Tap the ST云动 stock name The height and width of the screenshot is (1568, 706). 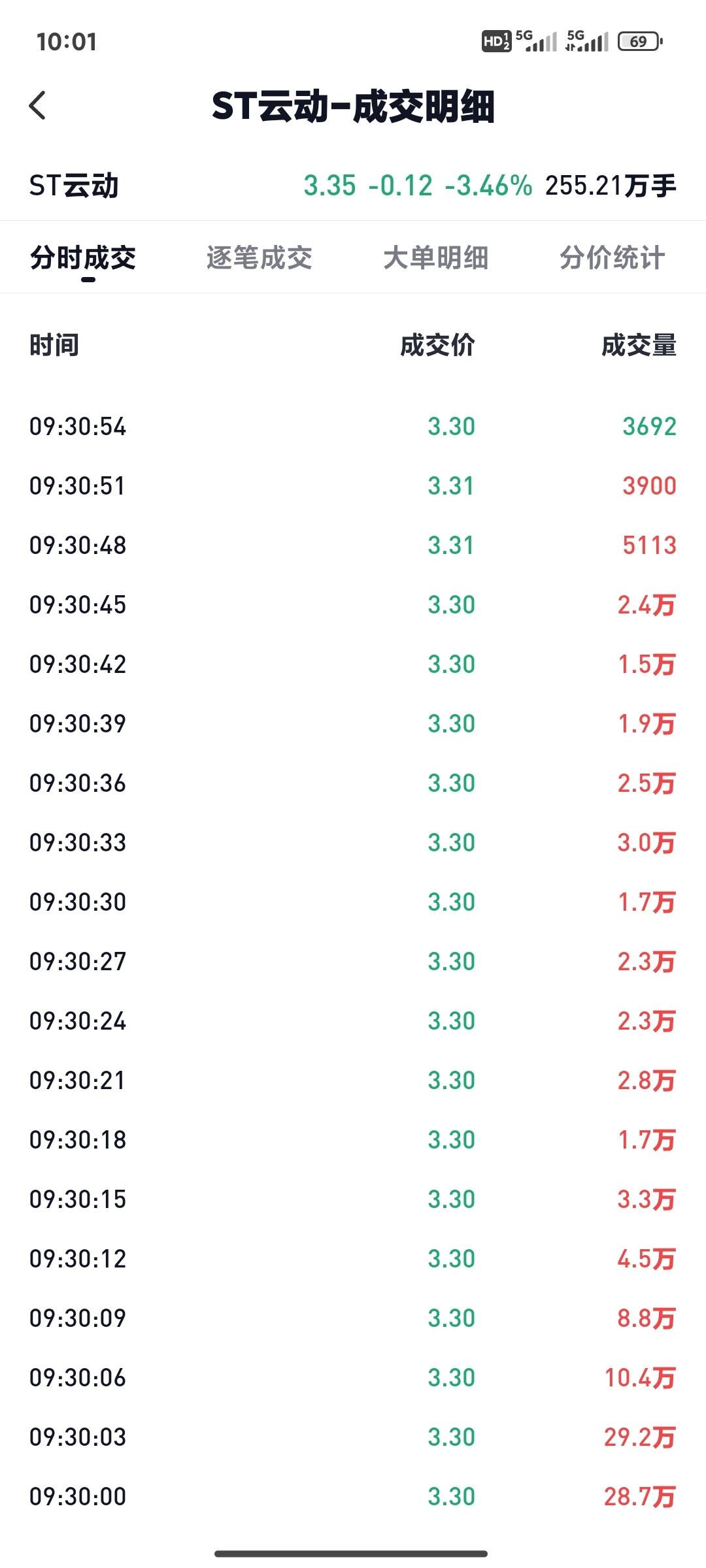[74, 186]
